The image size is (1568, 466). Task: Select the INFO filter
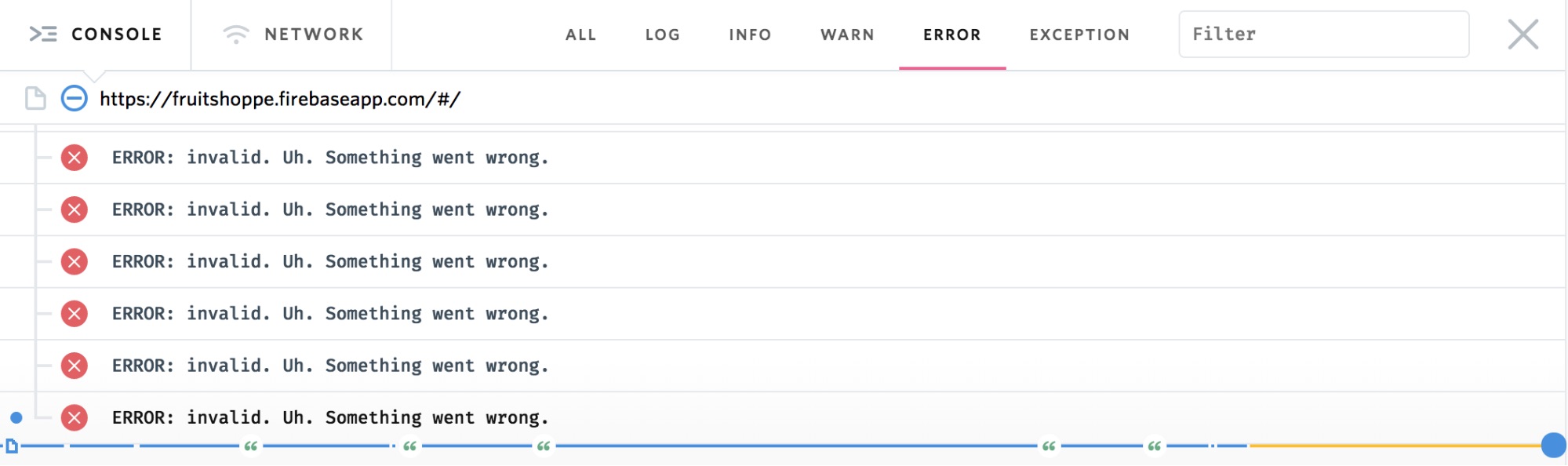click(750, 35)
